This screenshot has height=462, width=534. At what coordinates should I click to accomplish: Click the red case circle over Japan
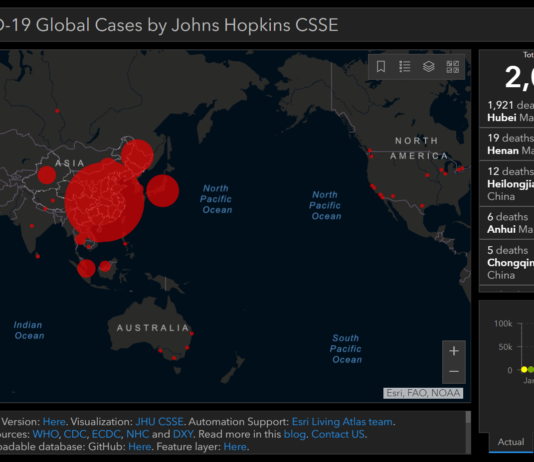click(x=162, y=191)
